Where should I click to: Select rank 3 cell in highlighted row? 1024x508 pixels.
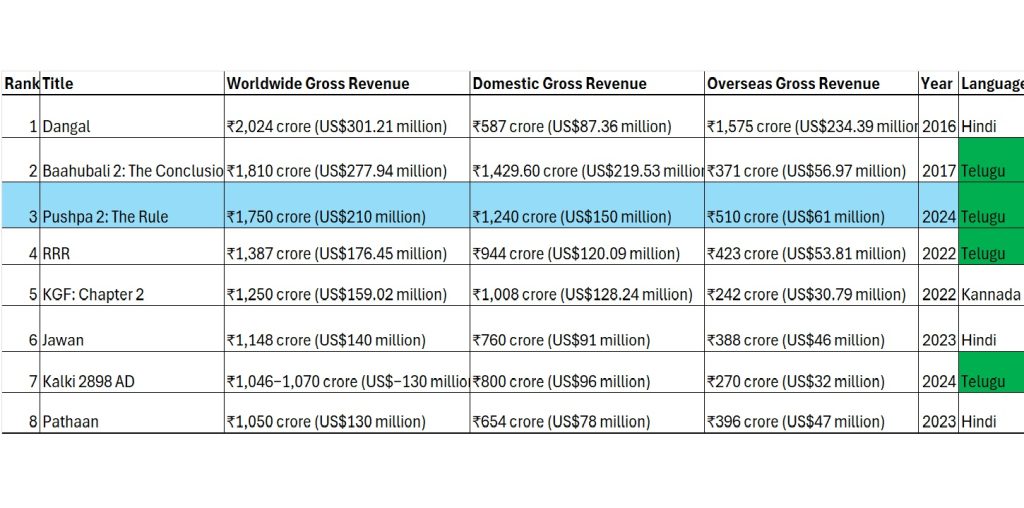point(20,205)
